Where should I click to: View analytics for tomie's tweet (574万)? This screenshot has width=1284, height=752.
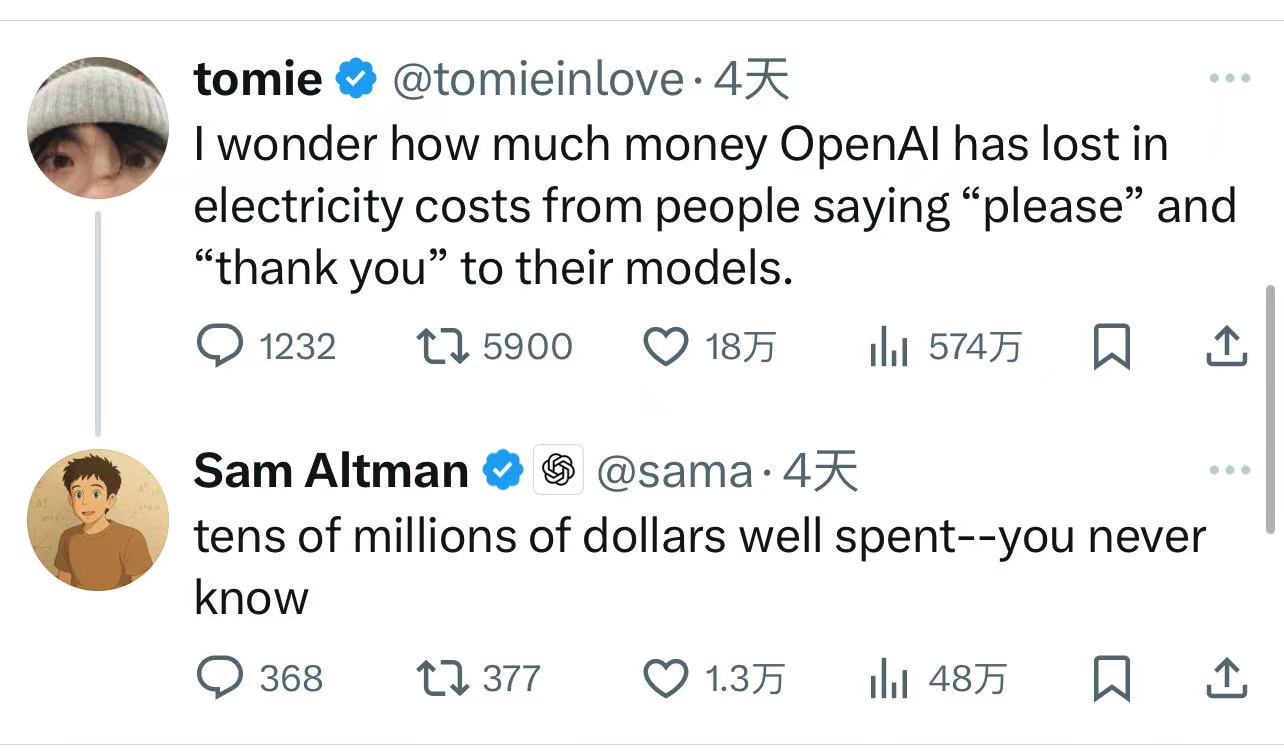(x=888, y=348)
